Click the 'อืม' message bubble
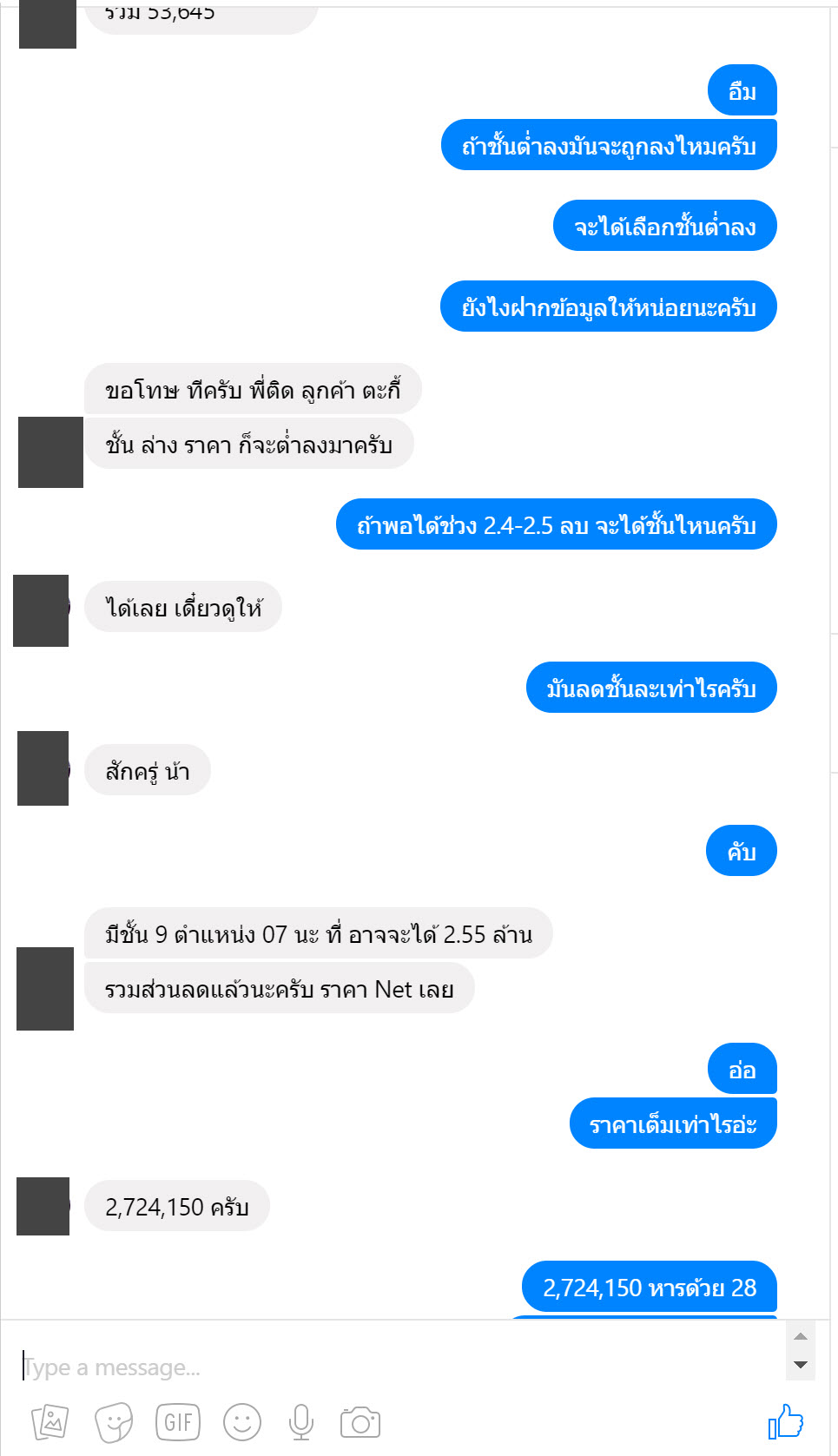Image resolution: width=838 pixels, height=1456 pixels. 742,90
